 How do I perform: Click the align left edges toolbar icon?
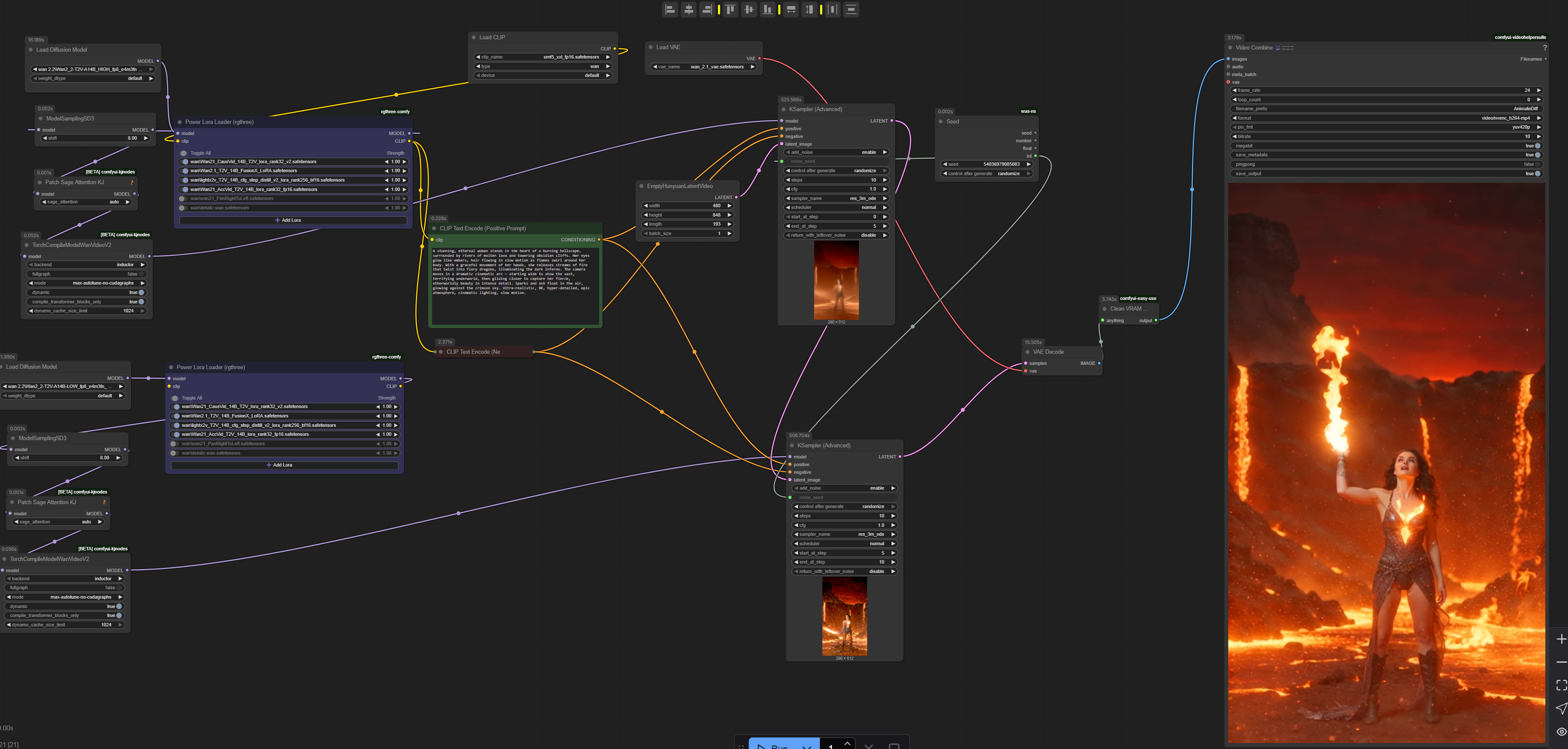[670, 9]
